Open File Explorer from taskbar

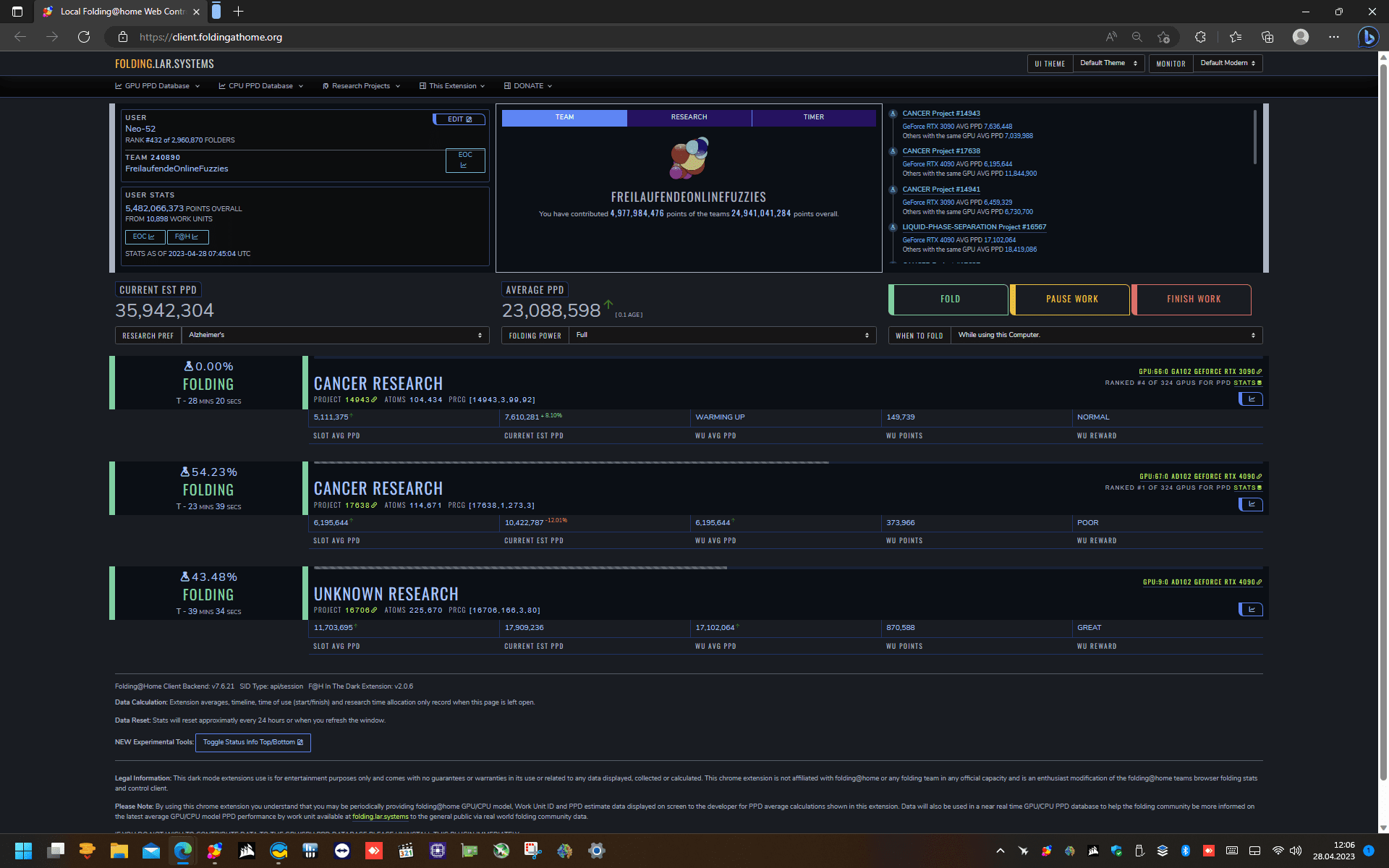coord(119,851)
